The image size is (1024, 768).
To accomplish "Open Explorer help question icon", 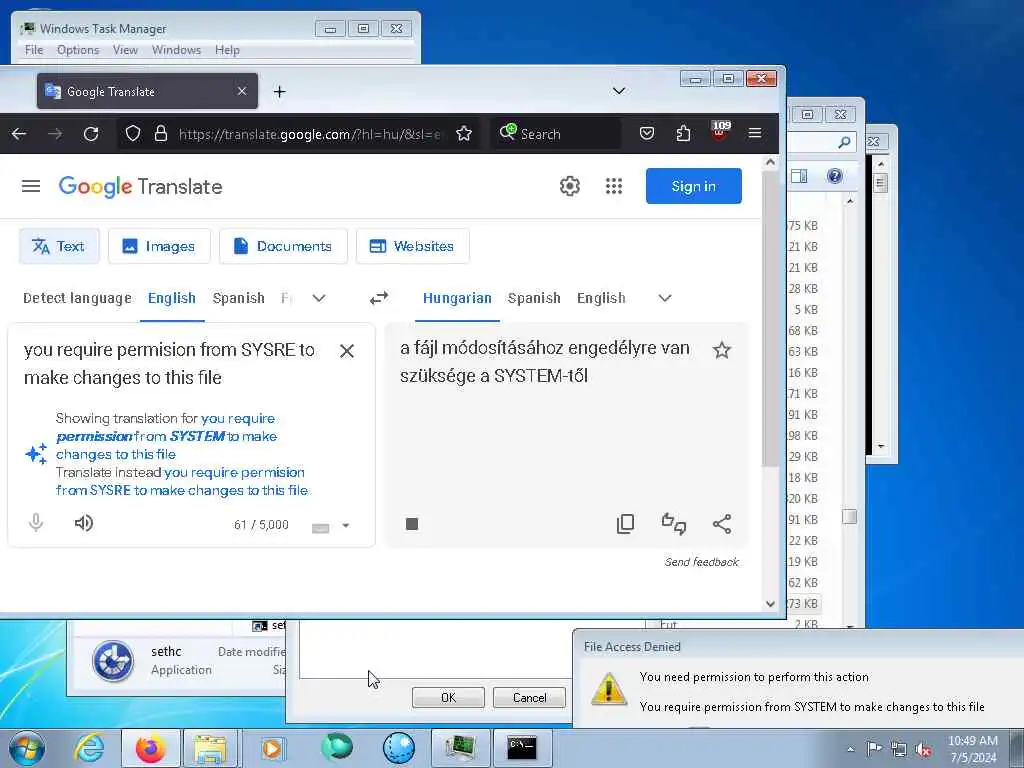I will (835, 176).
